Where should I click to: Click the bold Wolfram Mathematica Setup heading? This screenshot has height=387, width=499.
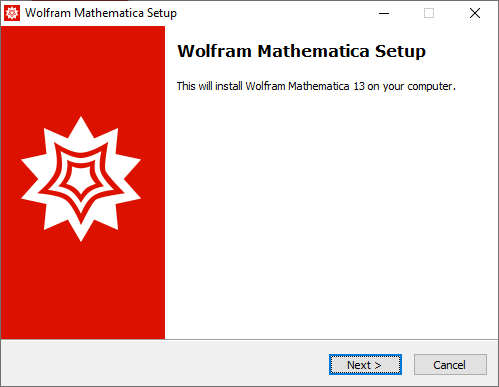tap(301, 51)
